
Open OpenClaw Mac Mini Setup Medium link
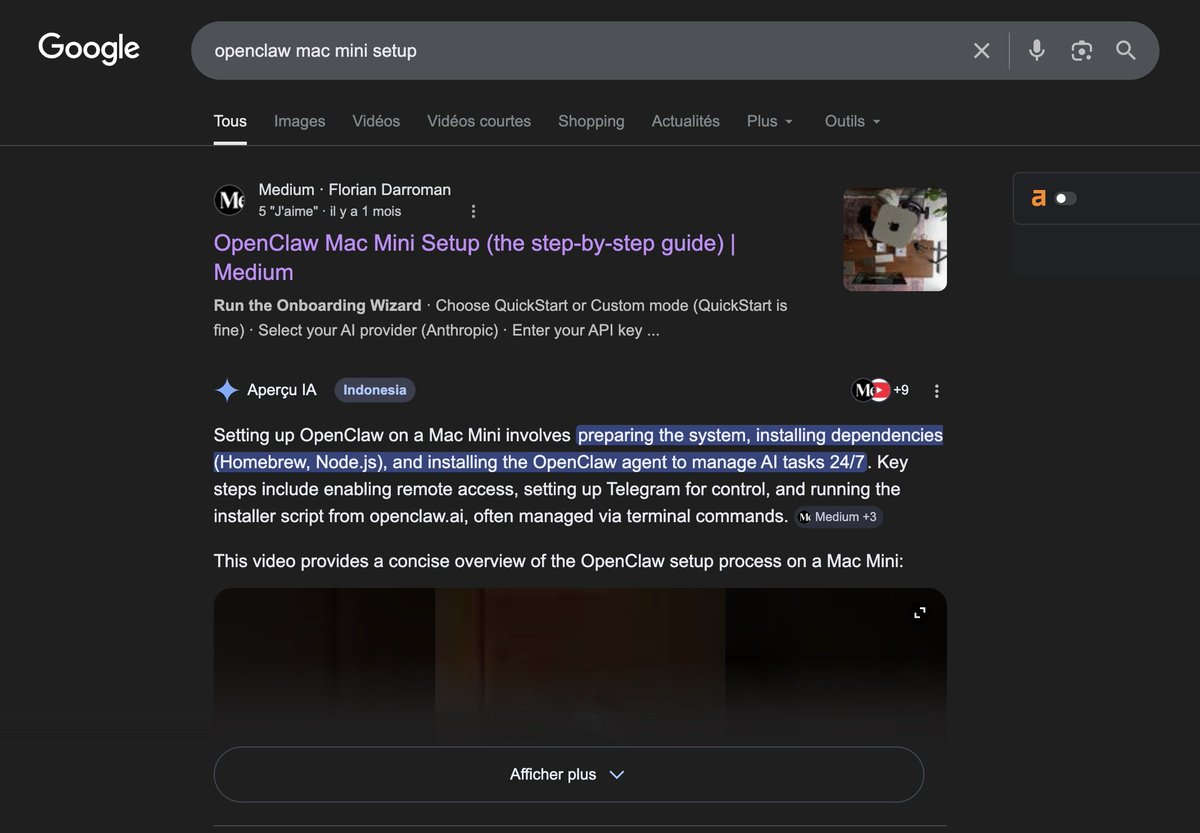tap(475, 258)
